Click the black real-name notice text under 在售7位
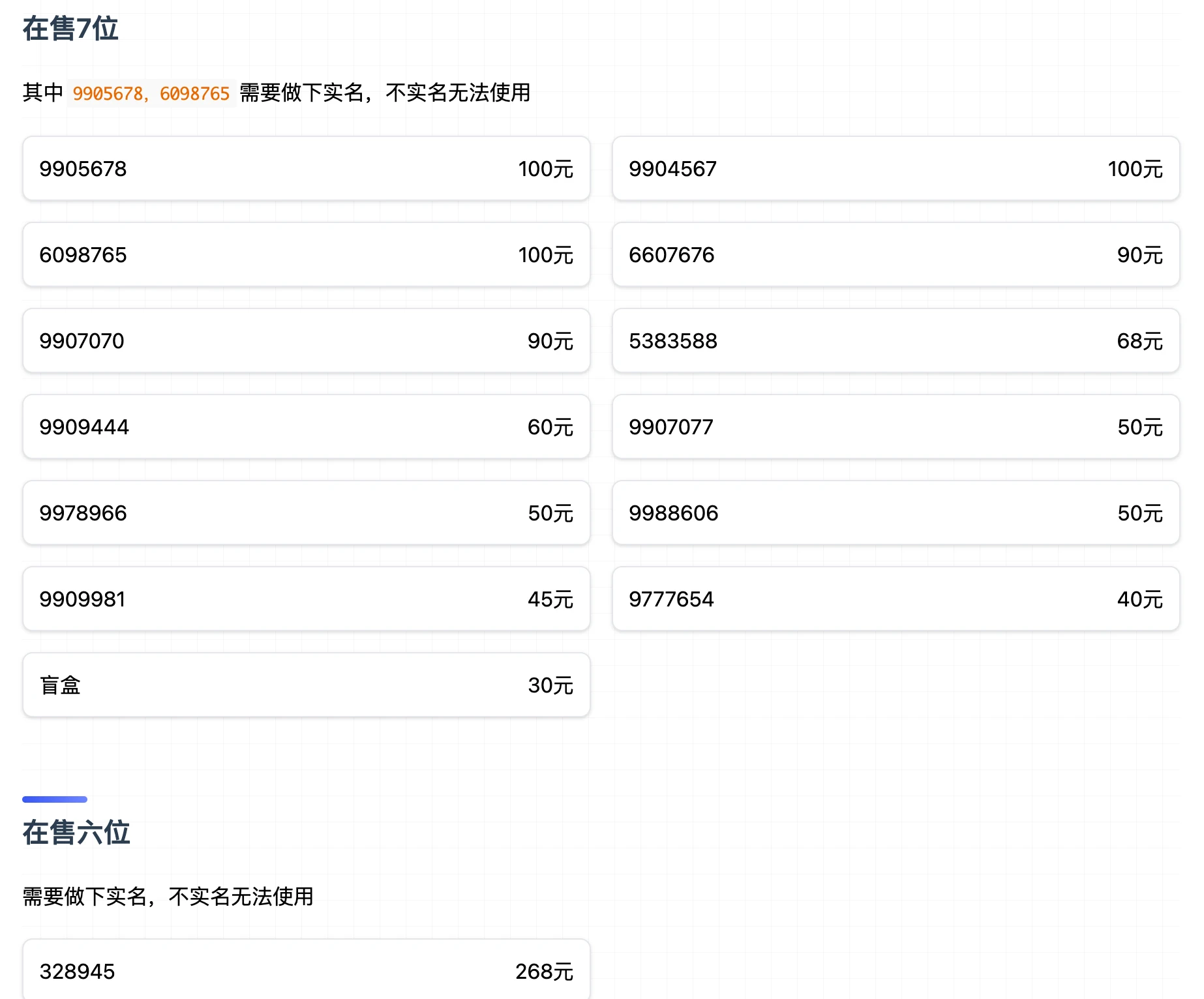This screenshot has width=1204, height=999. (385, 93)
